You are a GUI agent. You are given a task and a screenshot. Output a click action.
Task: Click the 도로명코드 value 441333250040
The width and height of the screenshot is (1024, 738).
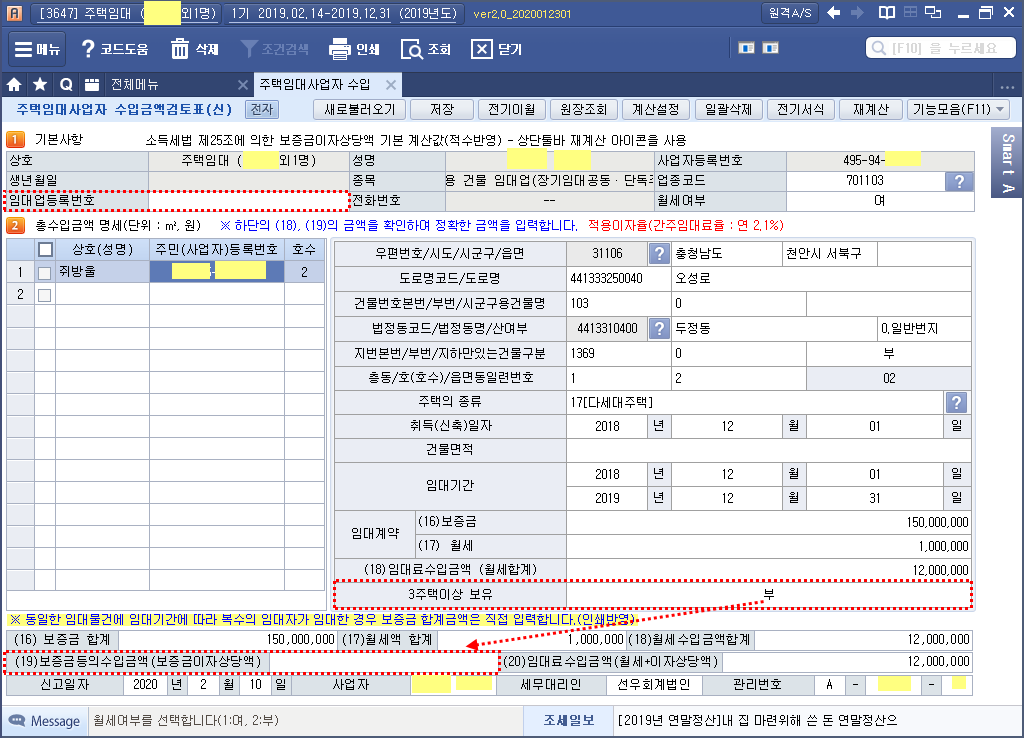tap(618, 279)
